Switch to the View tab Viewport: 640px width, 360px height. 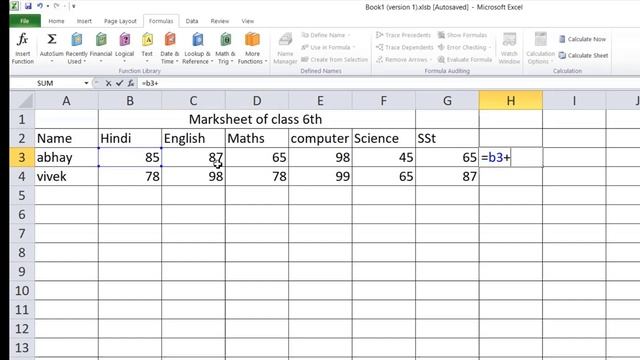click(x=247, y=21)
